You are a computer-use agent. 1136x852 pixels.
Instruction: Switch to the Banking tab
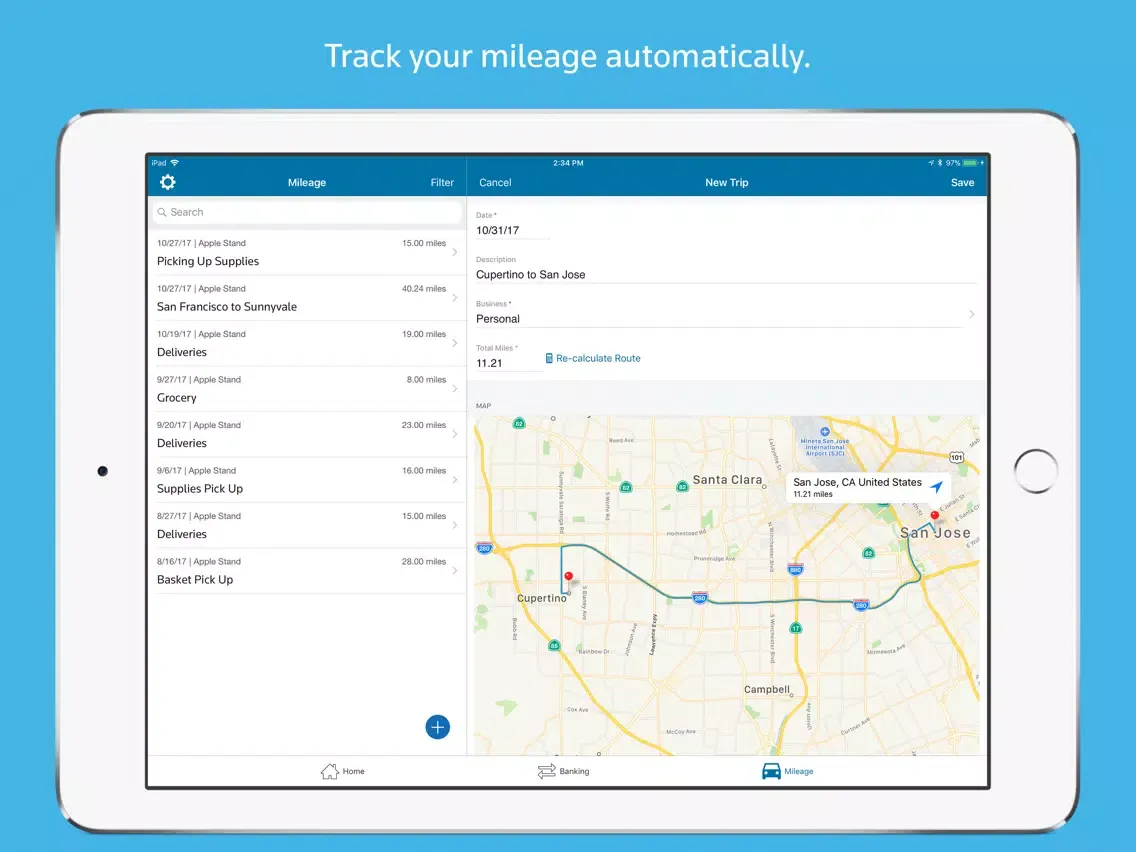point(563,771)
